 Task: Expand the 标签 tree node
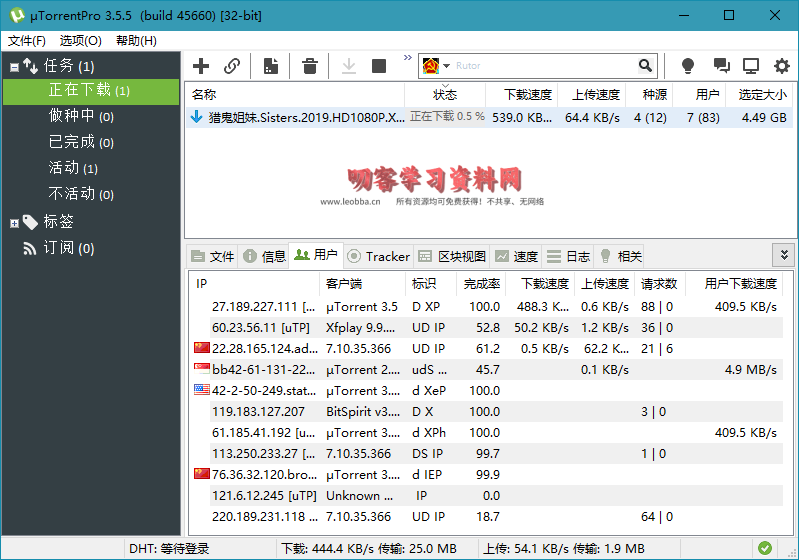[x=14, y=222]
